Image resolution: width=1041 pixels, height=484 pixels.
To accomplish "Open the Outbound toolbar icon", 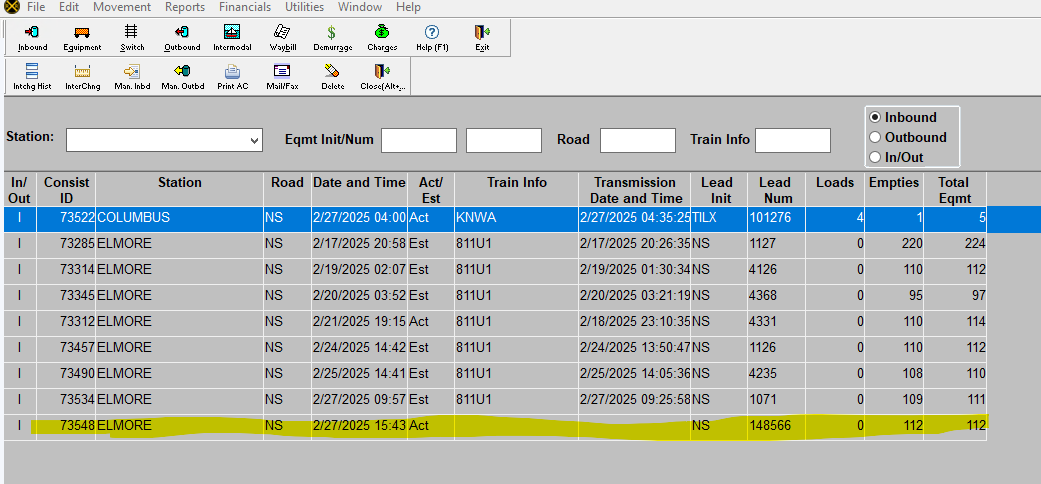I will pos(182,38).
